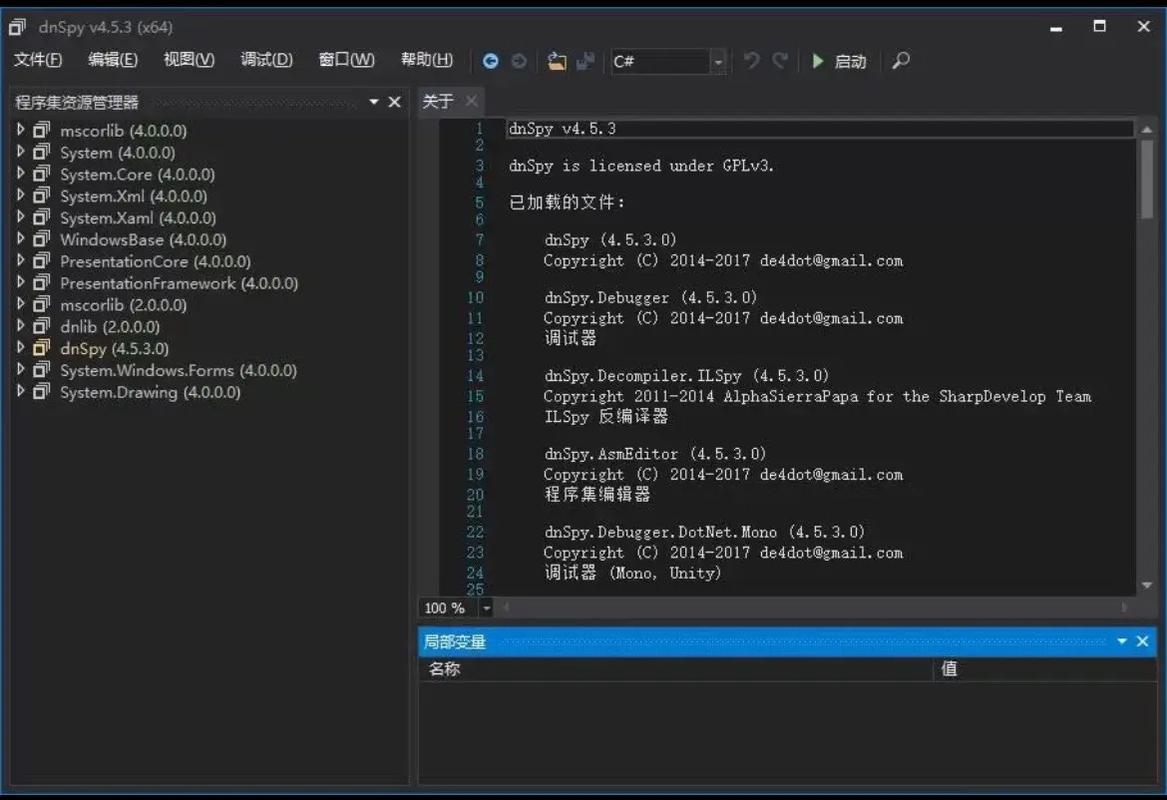
Task: Click the navigate backward arrow icon
Action: [490, 61]
